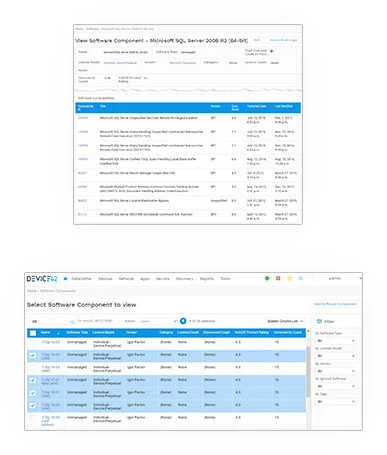This screenshot has height=455, width=387.
Task: Uncheck the checkbox of the fifth component row
Action: click(x=33, y=393)
